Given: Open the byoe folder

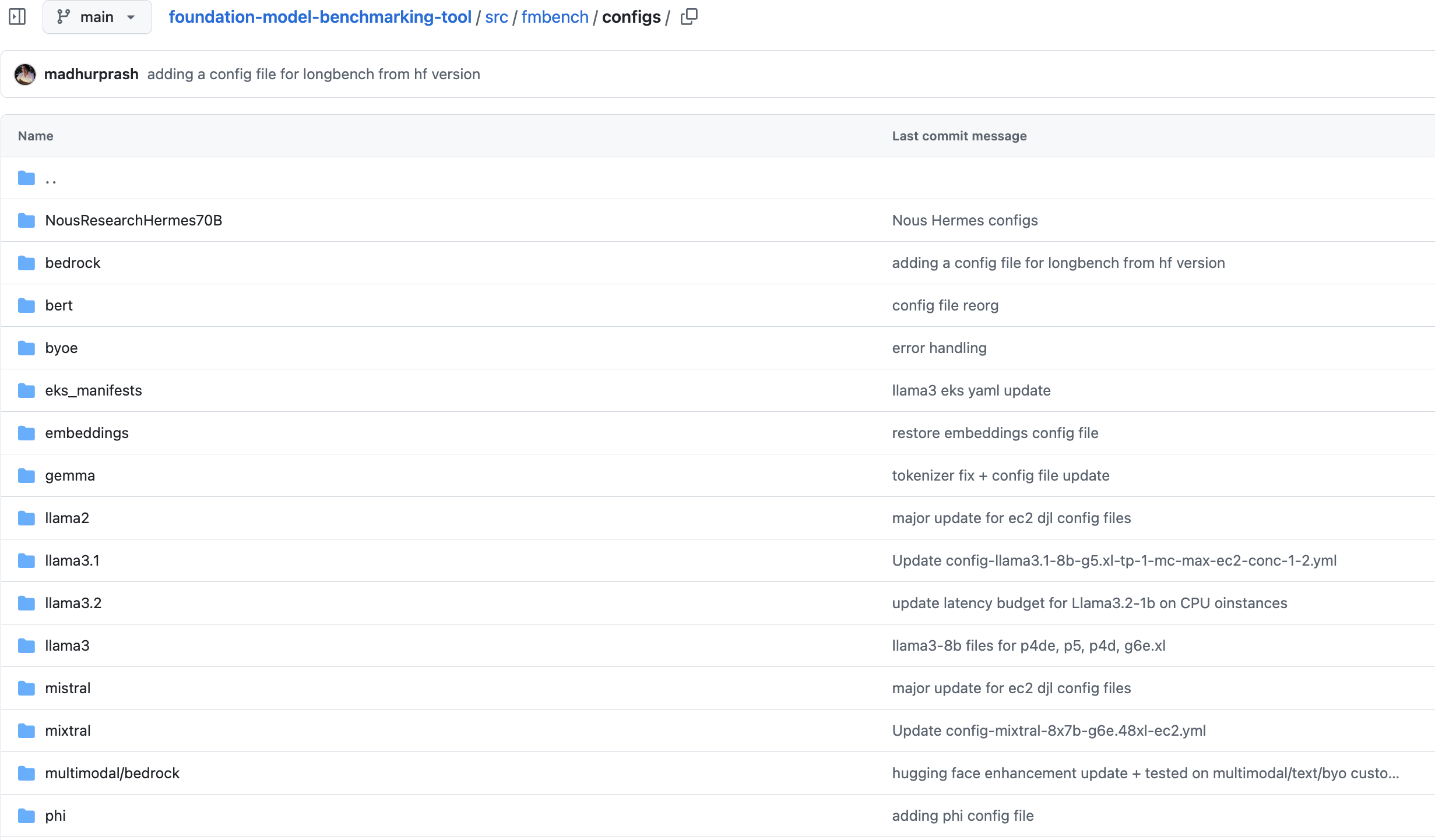Looking at the screenshot, I should coord(61,348).
